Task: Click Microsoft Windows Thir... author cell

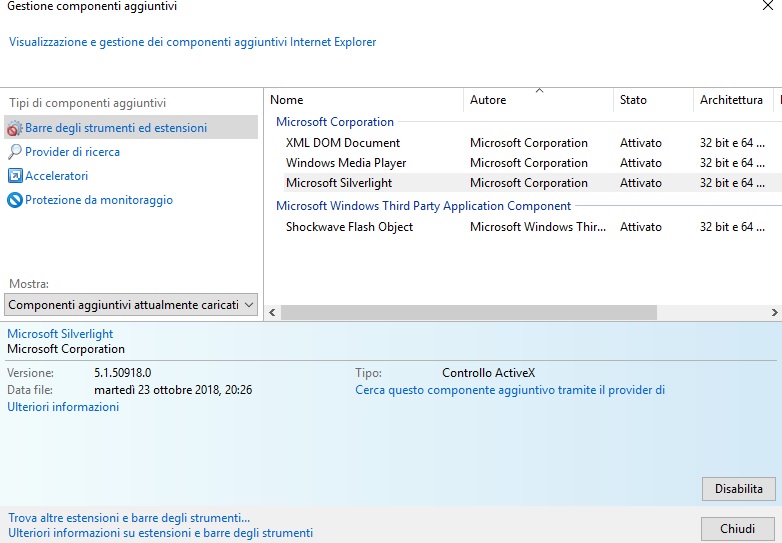Action: (x=538, y=226)
